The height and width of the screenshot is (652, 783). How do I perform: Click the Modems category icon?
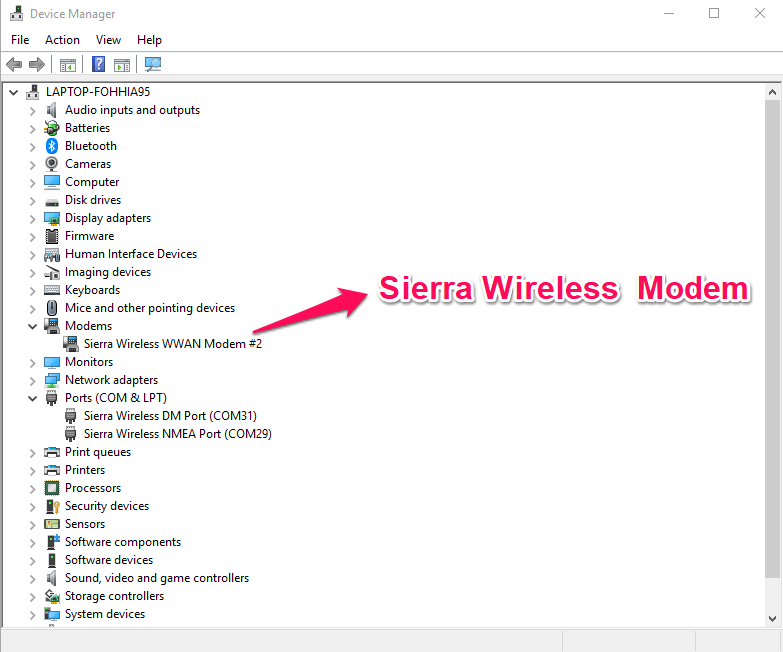click(x=51, y=326)
